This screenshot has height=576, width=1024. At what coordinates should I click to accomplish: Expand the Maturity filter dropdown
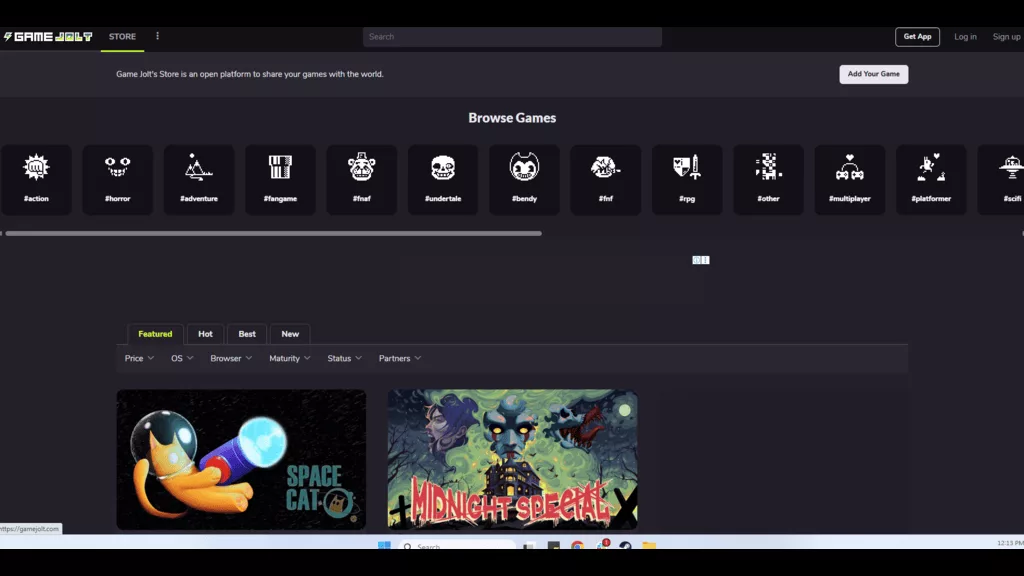pos(290,359)
